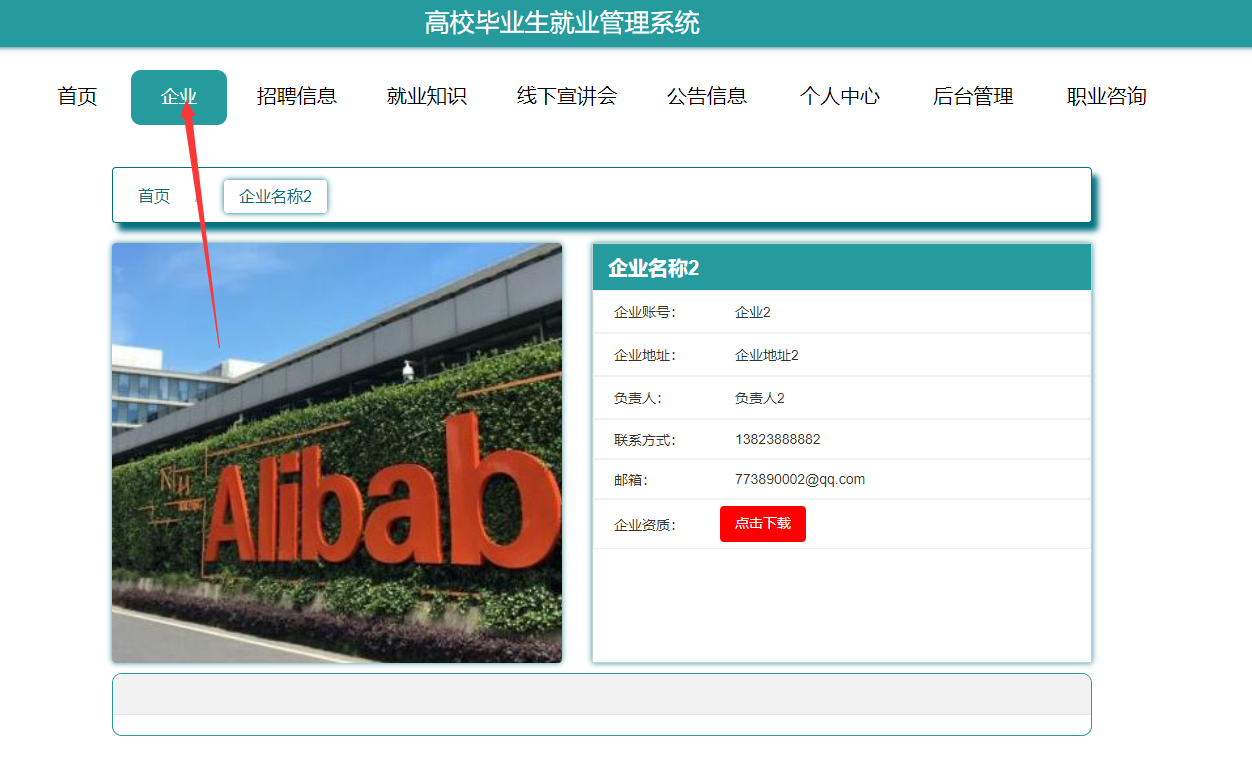
Task: Open 个人中心 from navigation
Action: click(x=840, y=97)
